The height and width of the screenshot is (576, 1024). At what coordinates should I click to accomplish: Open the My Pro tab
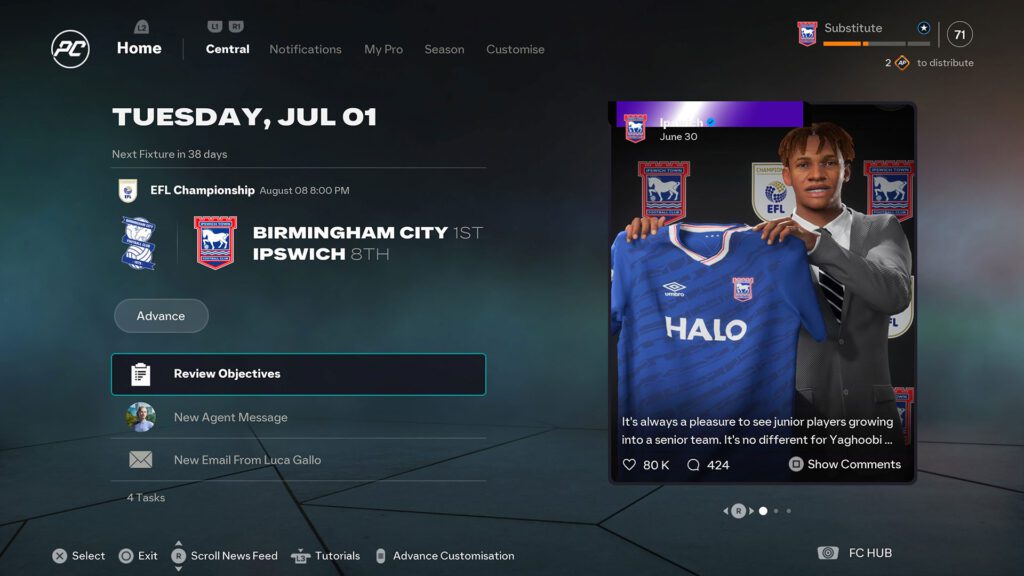pyautogui.click(x=383, y=49)
